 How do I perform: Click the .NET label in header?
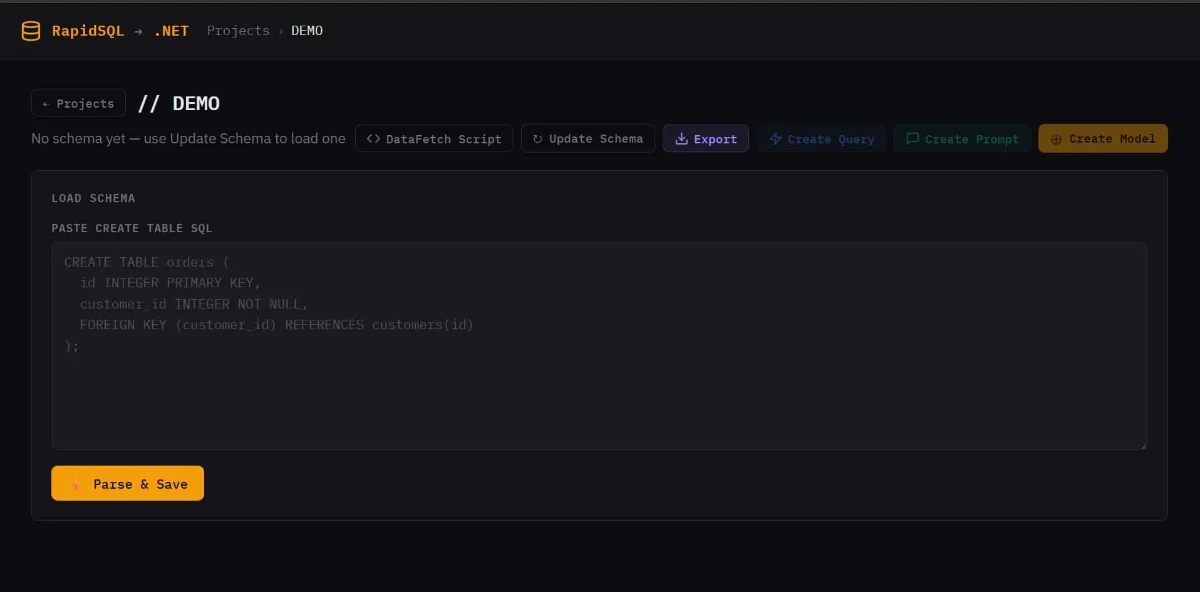pyautogui.click(x=171, y=31)
